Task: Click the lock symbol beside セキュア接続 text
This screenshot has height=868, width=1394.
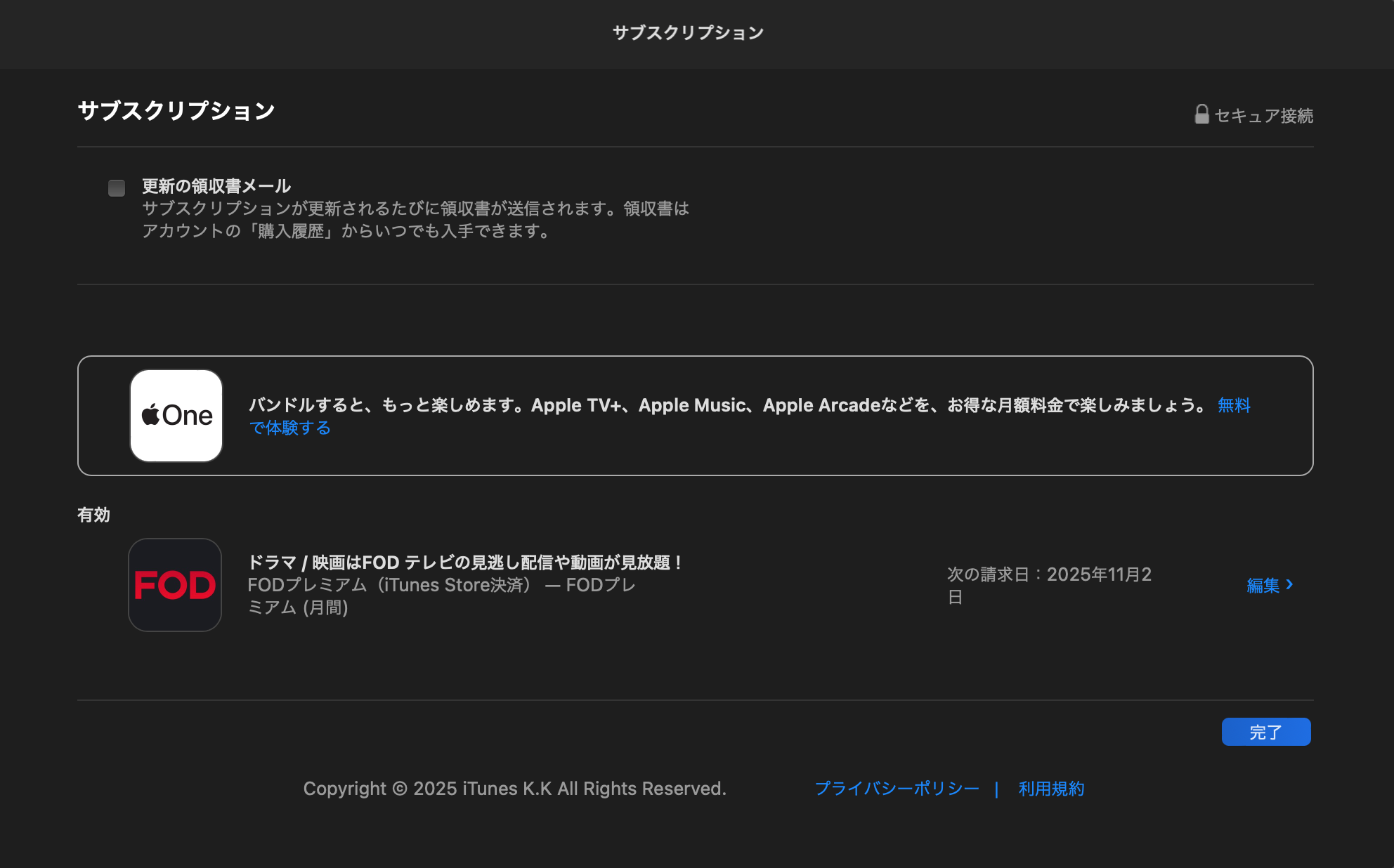Action: (1201, 114)
